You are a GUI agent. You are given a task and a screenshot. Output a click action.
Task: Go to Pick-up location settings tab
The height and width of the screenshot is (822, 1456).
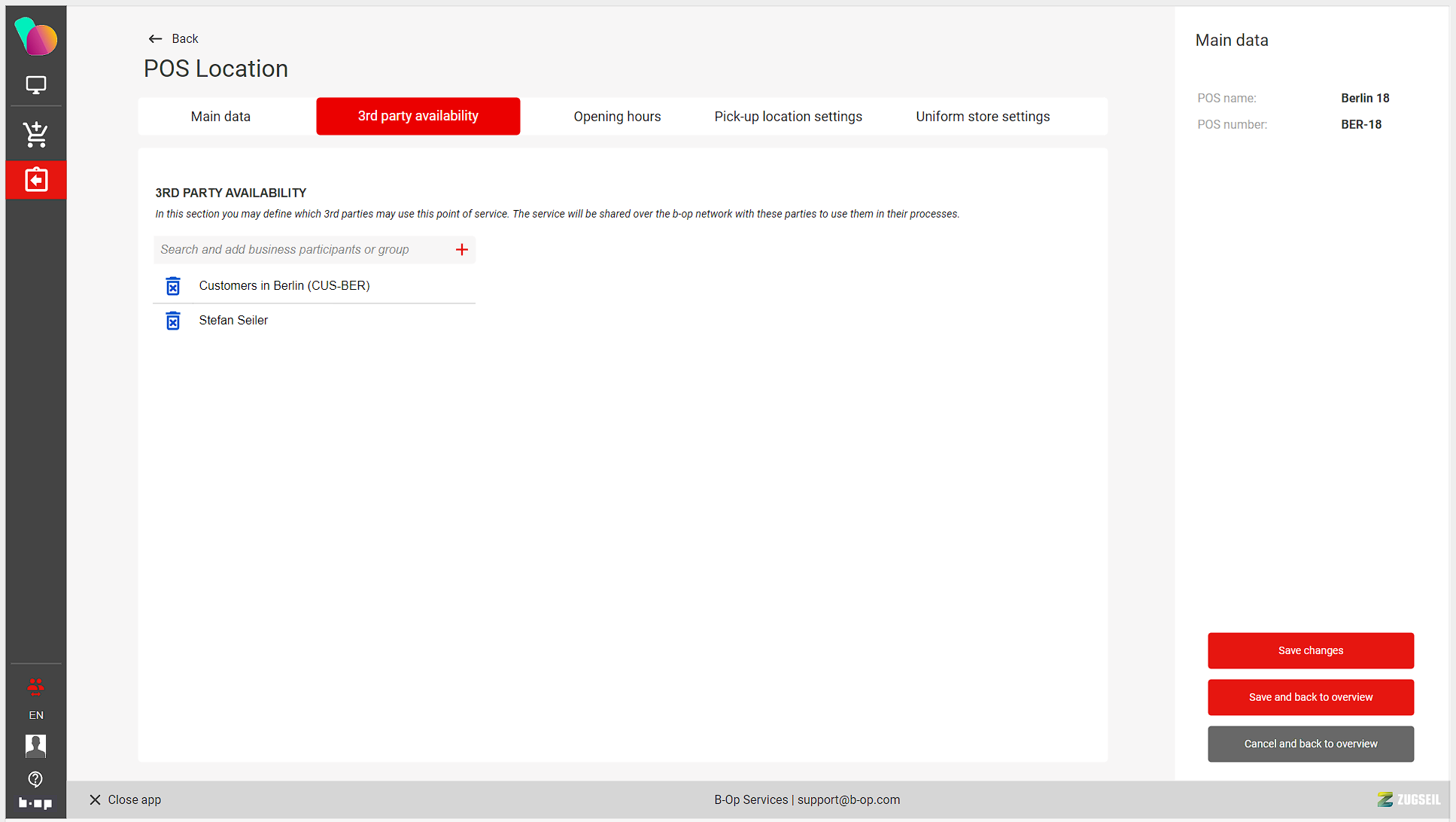(788, 117)
